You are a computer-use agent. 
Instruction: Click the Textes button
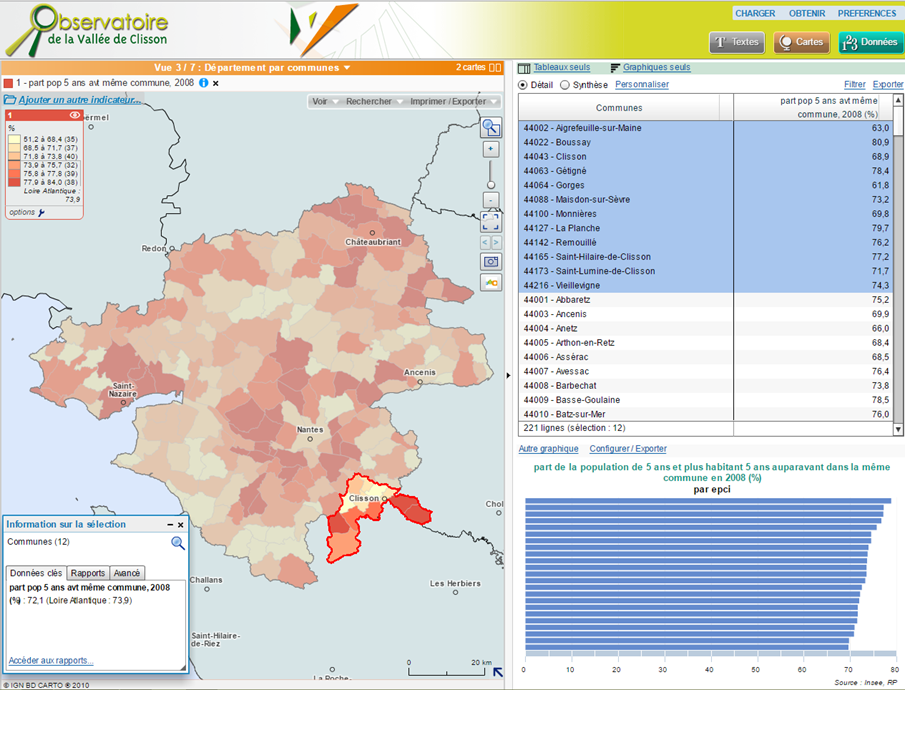tap(737, 42)
